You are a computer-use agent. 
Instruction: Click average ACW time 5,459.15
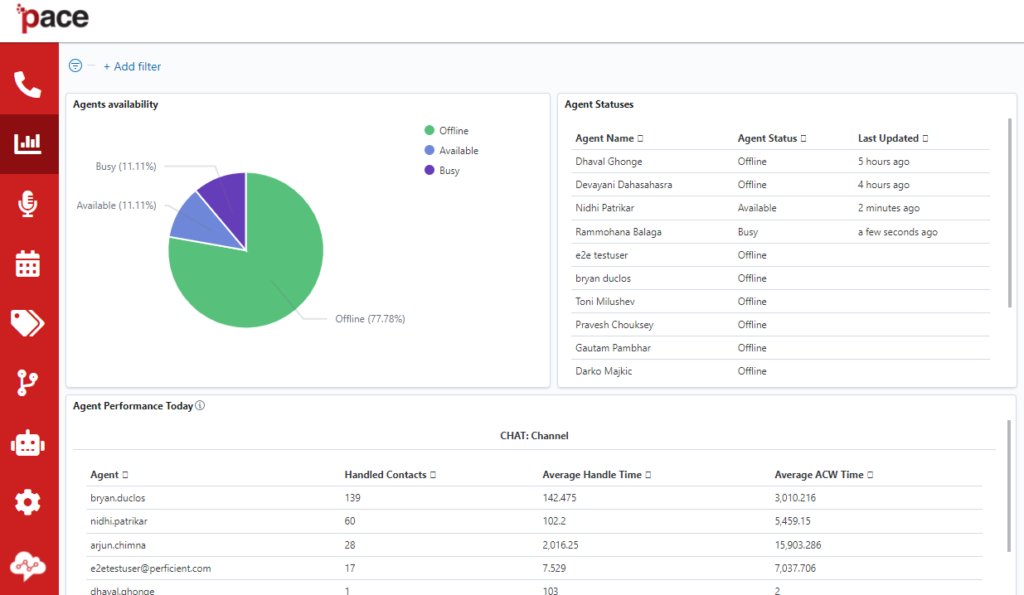coord(793,521)
